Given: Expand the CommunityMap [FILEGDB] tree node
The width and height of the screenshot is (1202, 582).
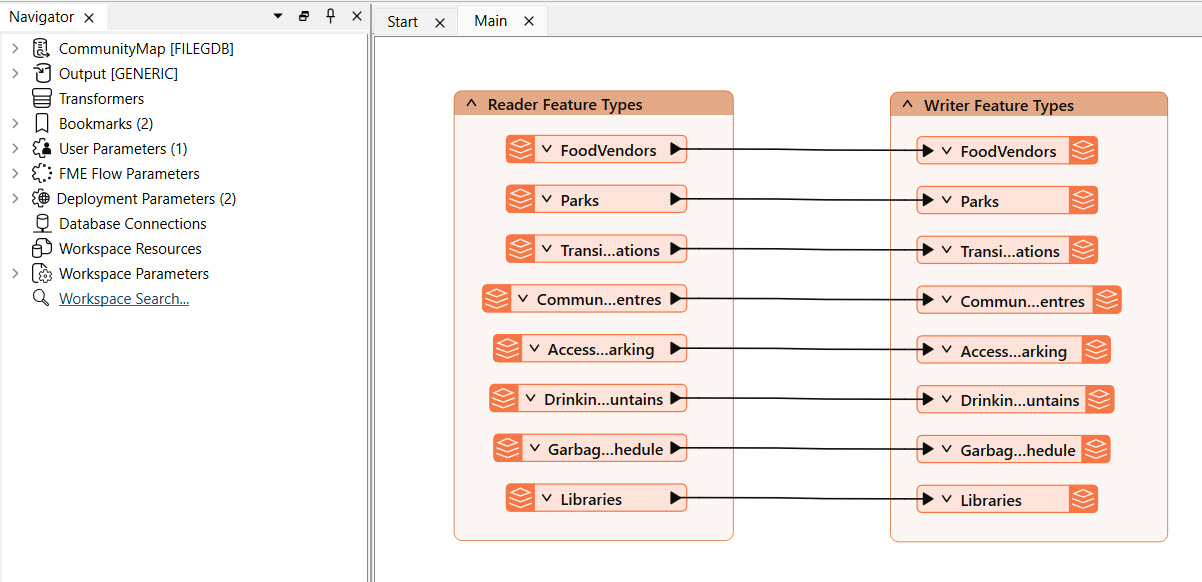Looking at the screenshot, I should tap(15, 49).
